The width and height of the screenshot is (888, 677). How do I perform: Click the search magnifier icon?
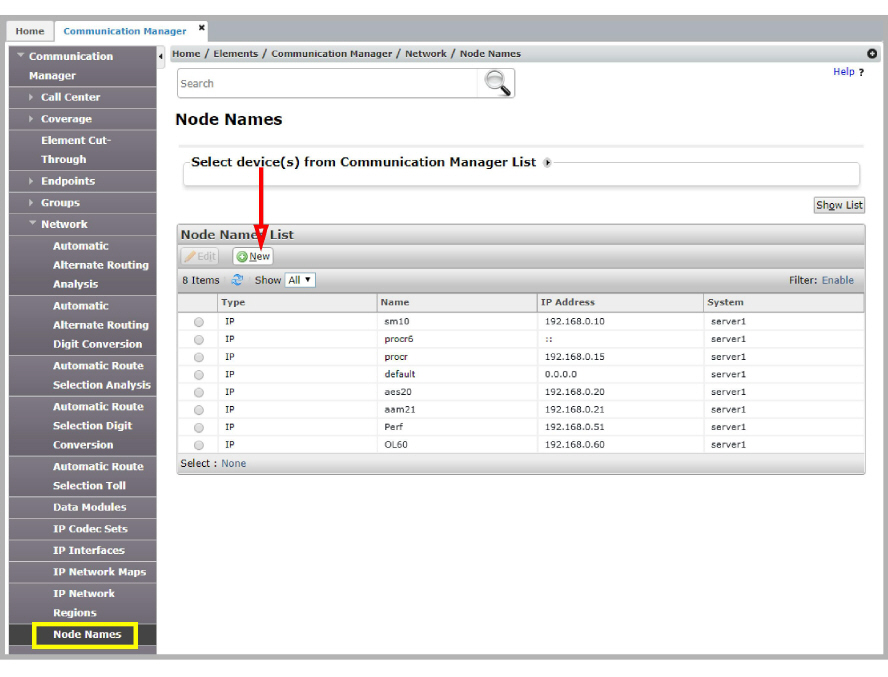(x=497, y=83)
